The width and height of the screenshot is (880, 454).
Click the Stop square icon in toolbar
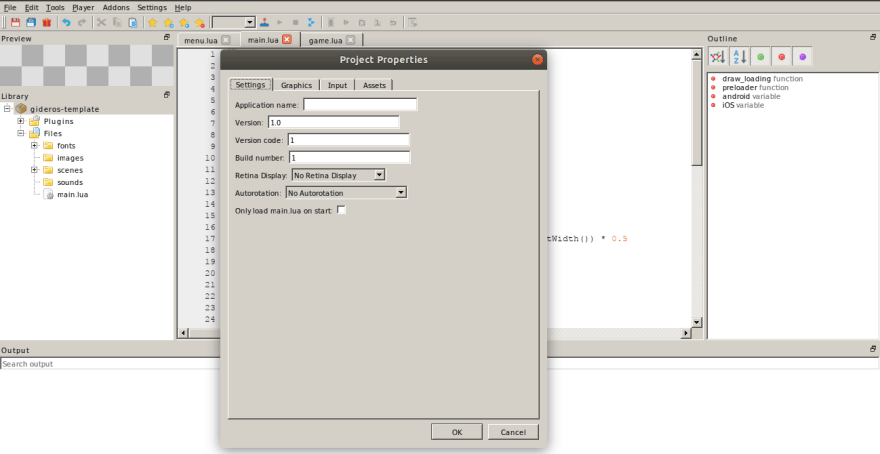(296, 22)
